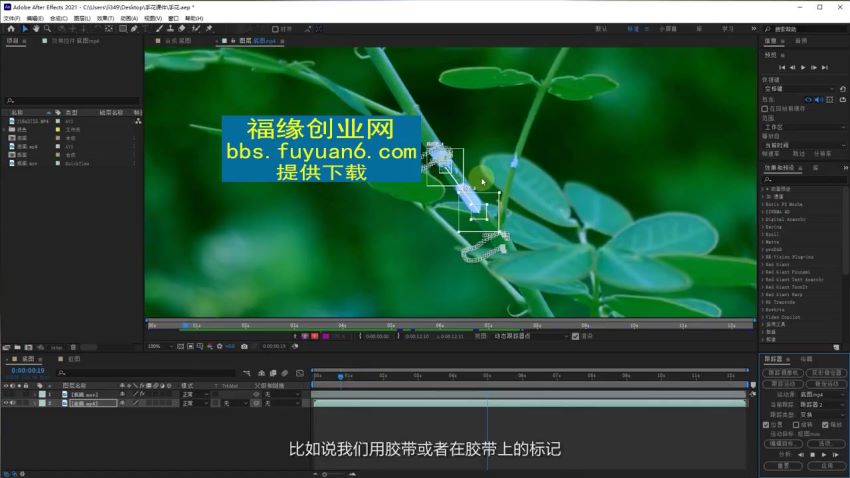Mute layer 2 audio speaker toggle

pos(12,403)
